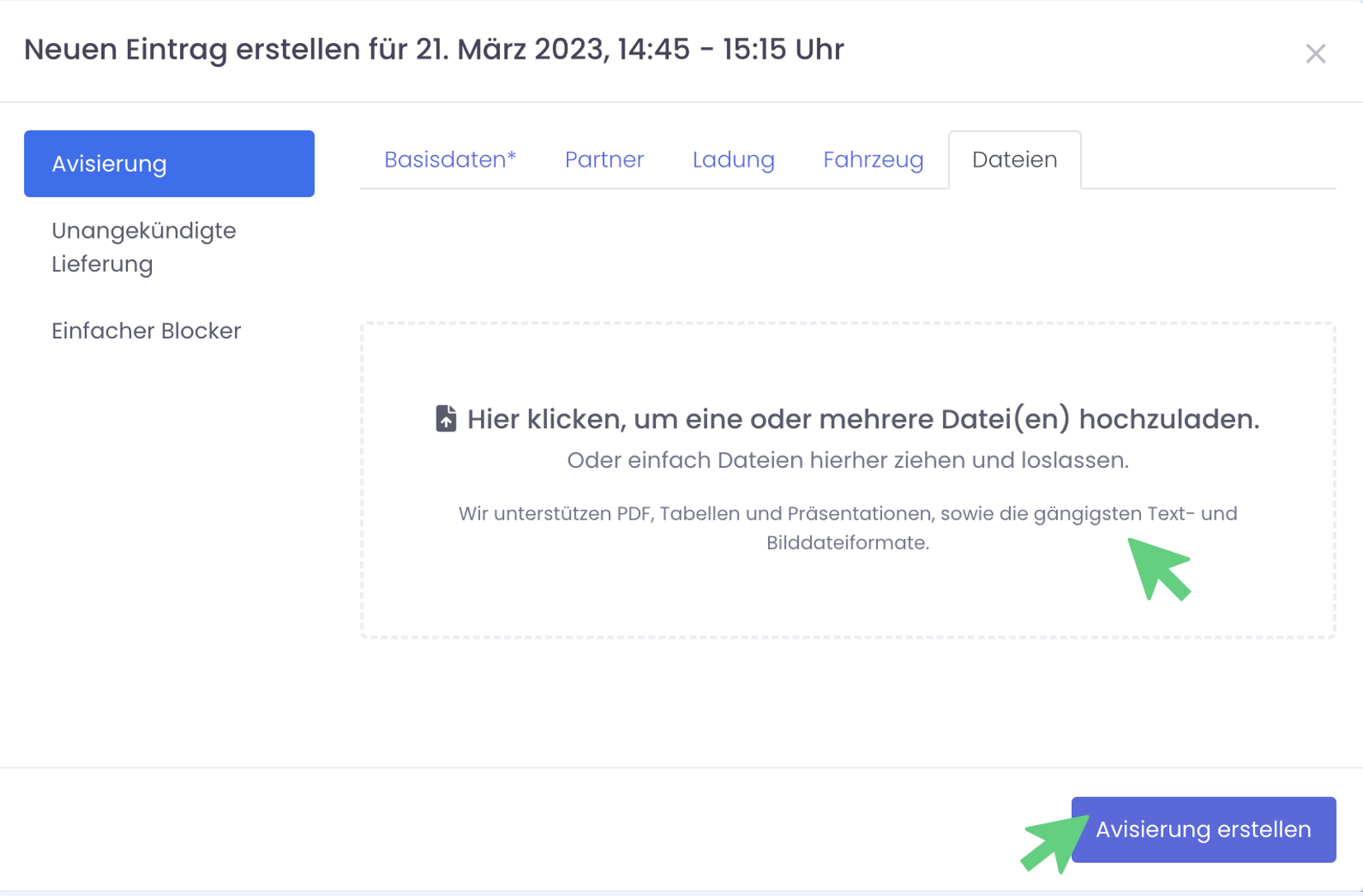Select Einfacher Blocker entry type
Viewport: 1363px width, 896px height.
[146, 331]
